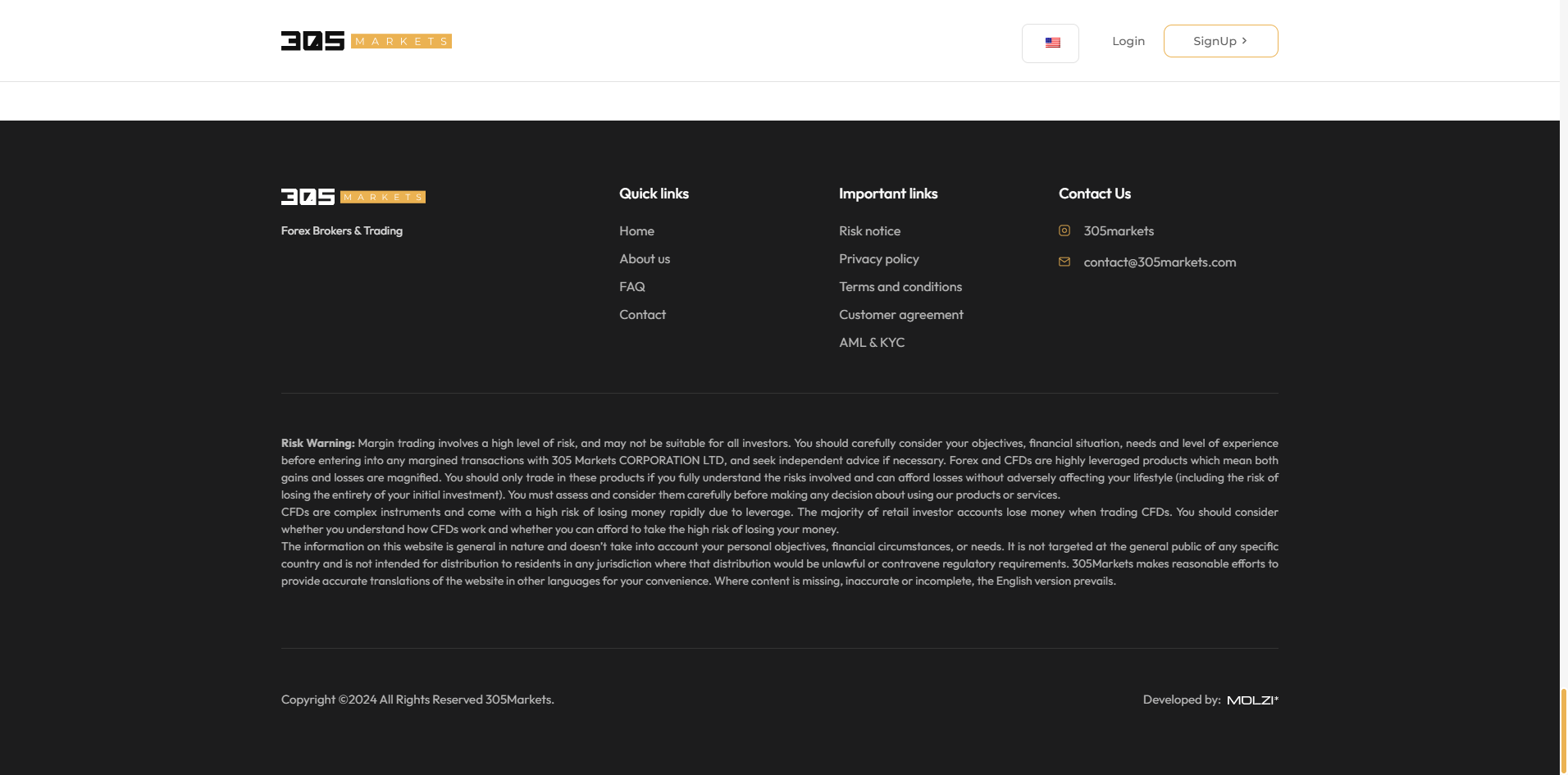The image size is (1568, 775).
Task: Go to Home in Quick links
Action: click(636, 231)
